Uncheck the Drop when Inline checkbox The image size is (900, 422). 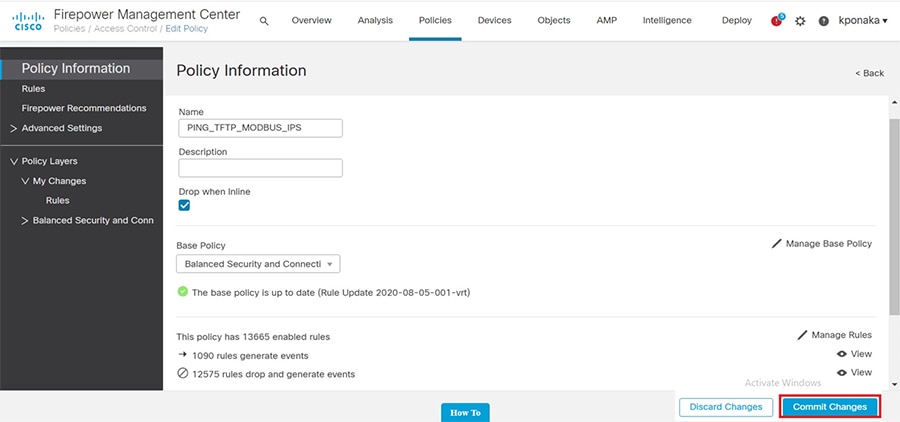[184, 206]
